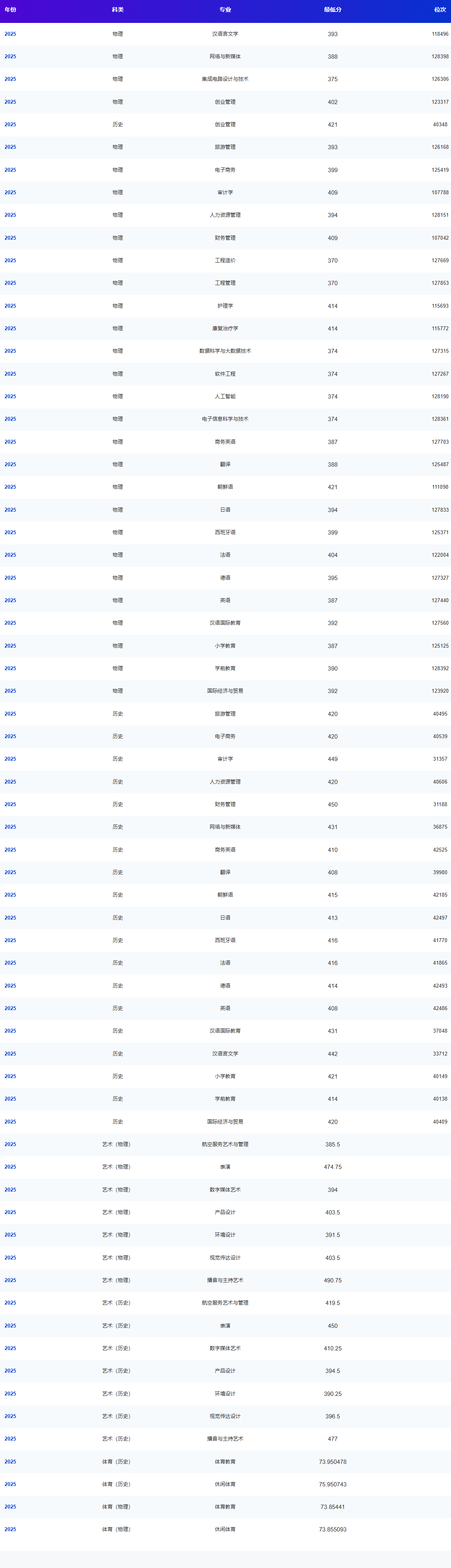This screenshot has height=1568, width=451.
Task: Click the 集成电路设计与技术 major cell
Action: [225, 79]
